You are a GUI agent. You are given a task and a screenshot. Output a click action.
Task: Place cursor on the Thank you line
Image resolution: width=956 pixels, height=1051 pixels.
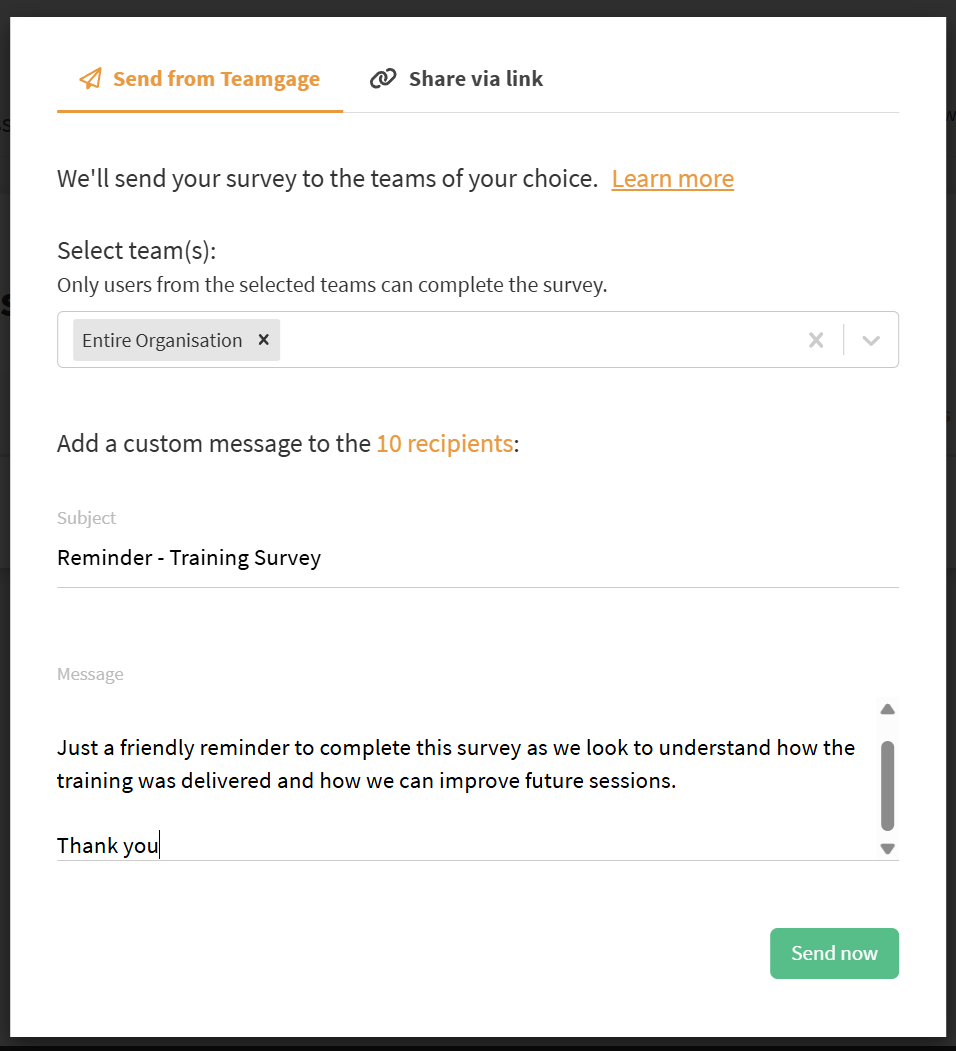(x=108, y=846)
